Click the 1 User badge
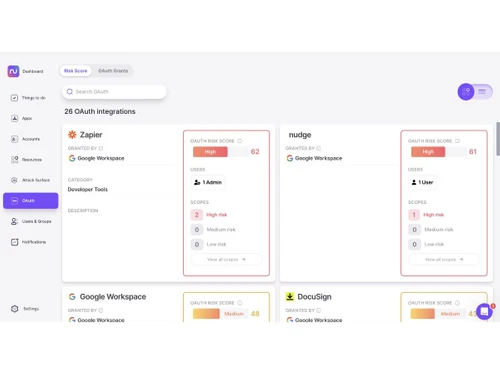 [x=422, y=182]
